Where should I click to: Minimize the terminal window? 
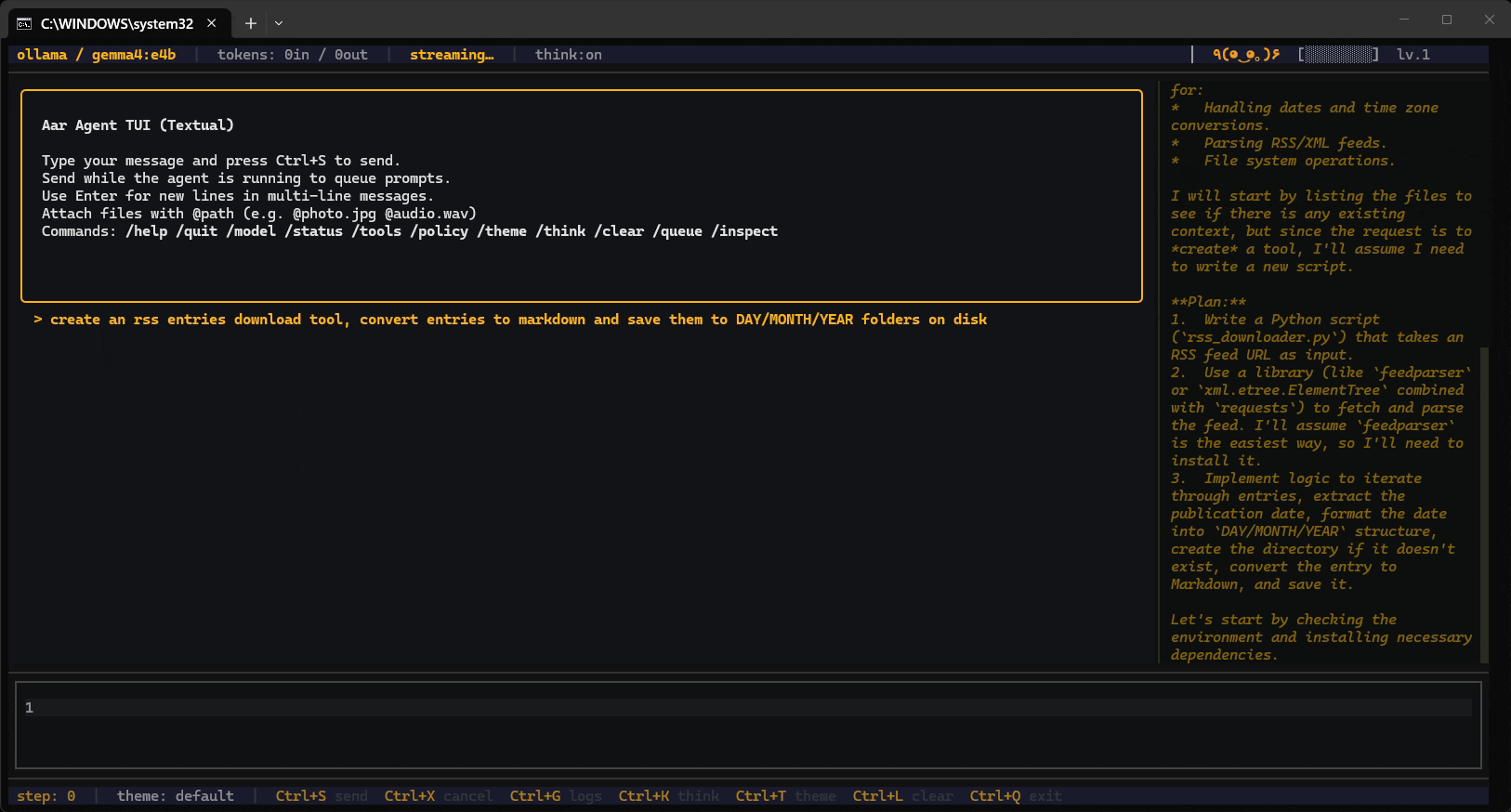(x=1404, y=20)
